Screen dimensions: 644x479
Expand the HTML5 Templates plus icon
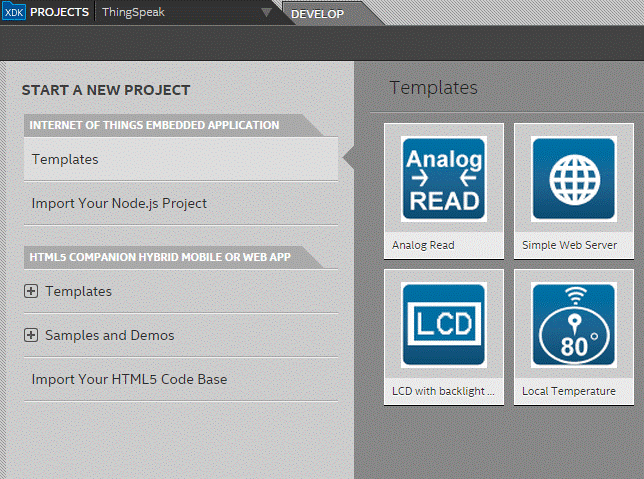[x=31, y=291]
